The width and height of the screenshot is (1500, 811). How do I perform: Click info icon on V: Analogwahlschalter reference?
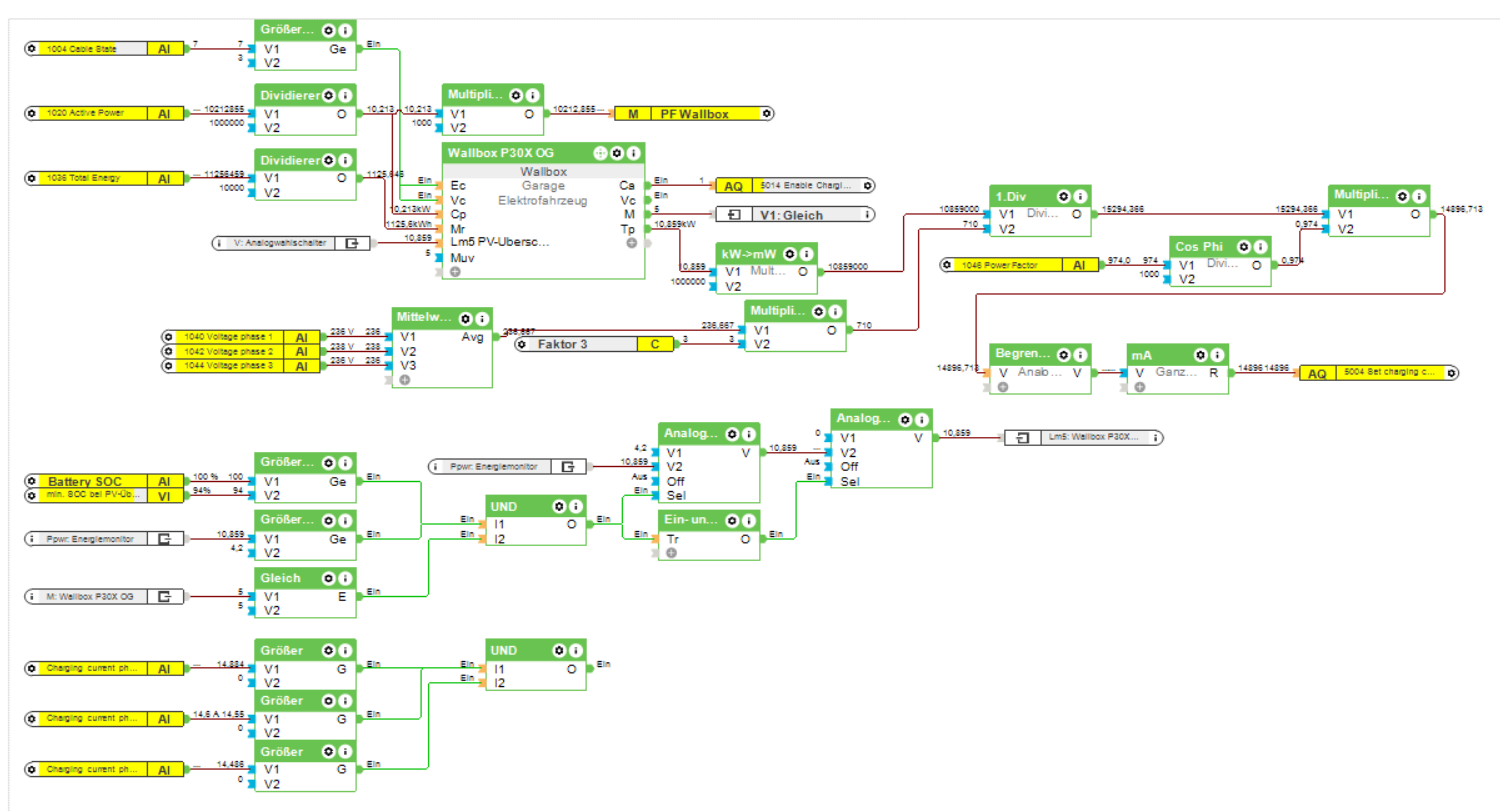[x=219, y=243]
